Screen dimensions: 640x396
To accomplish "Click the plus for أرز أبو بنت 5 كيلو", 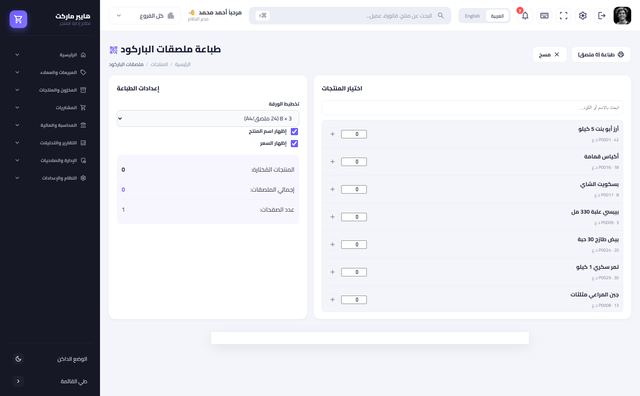I will (332, 134).
